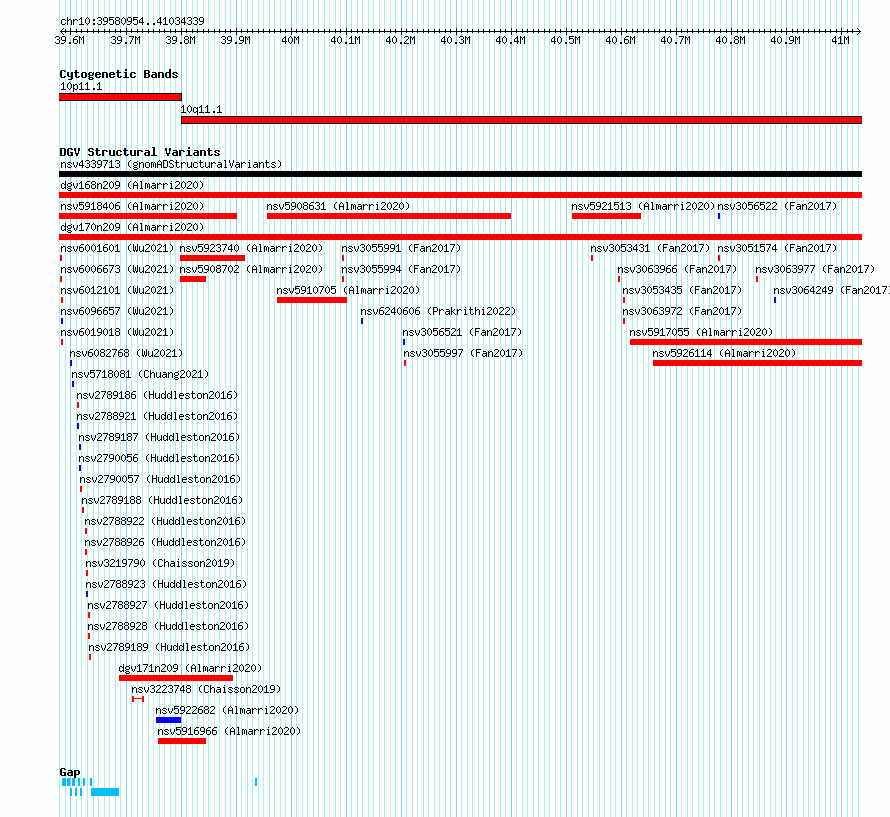Select the red dgv171n209 variant bar
890x817 pixels.
[176, 678]
